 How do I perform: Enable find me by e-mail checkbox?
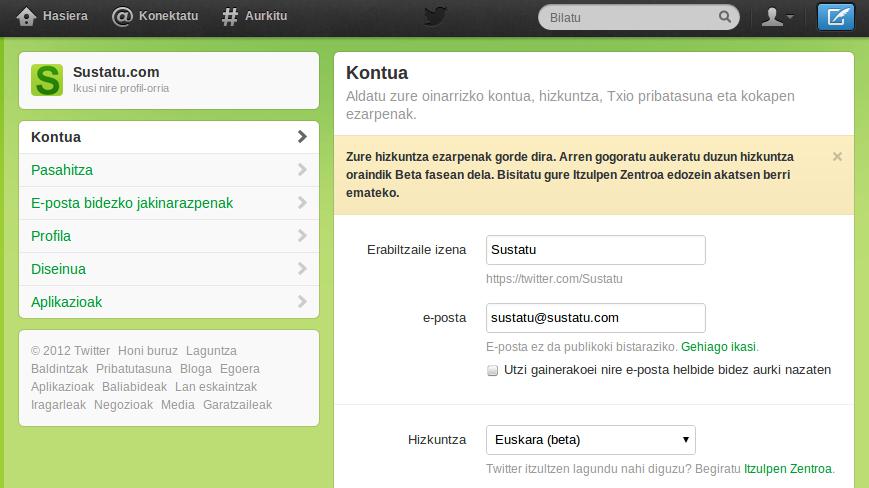(492, 370)
